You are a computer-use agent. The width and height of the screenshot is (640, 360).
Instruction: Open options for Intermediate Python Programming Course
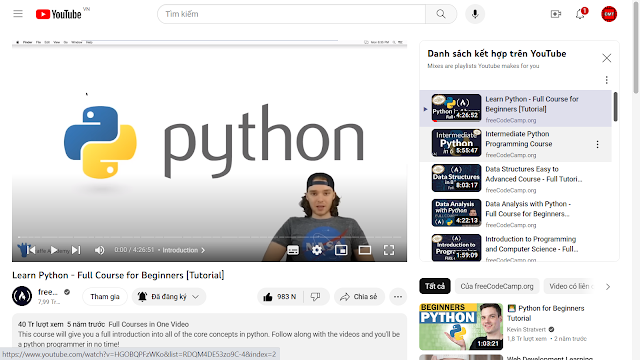598,144
